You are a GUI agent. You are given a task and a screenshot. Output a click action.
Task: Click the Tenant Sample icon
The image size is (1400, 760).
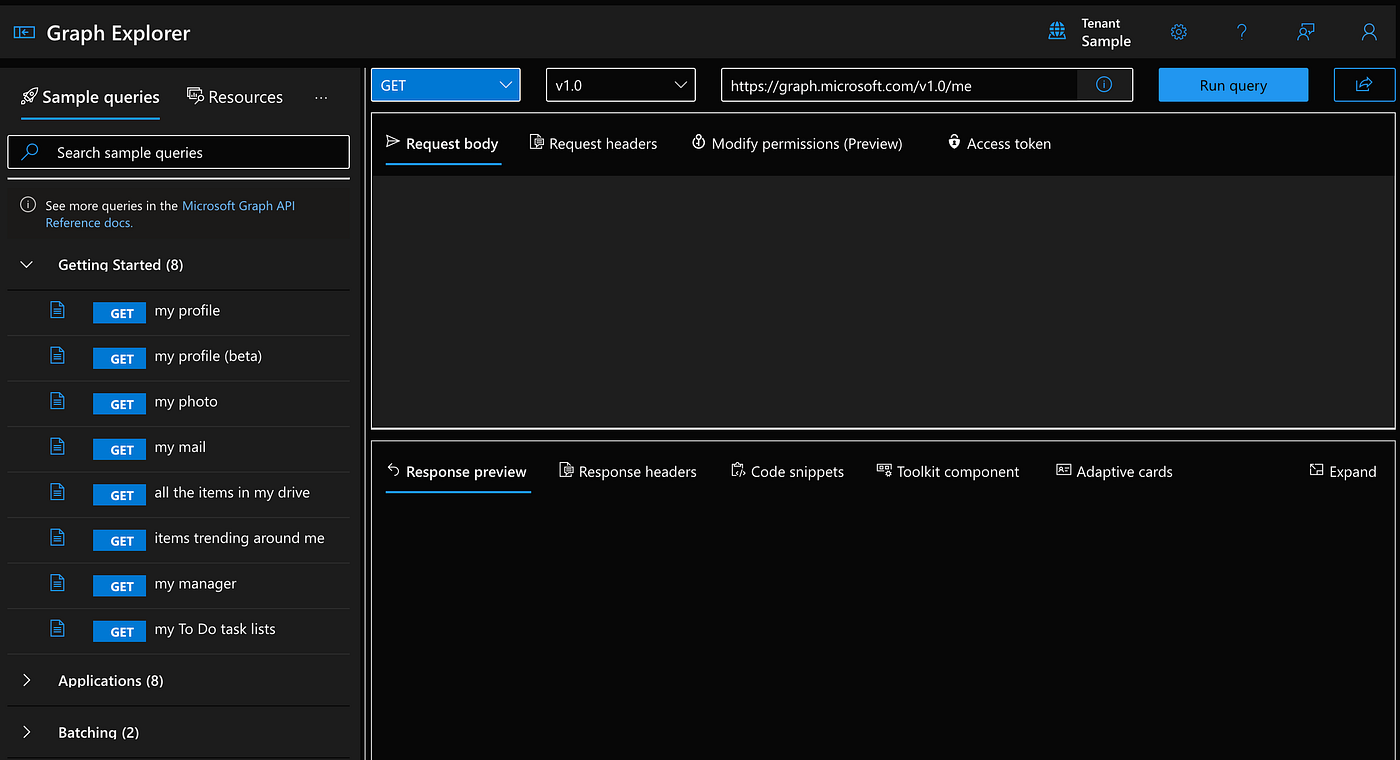(1057, 31)
